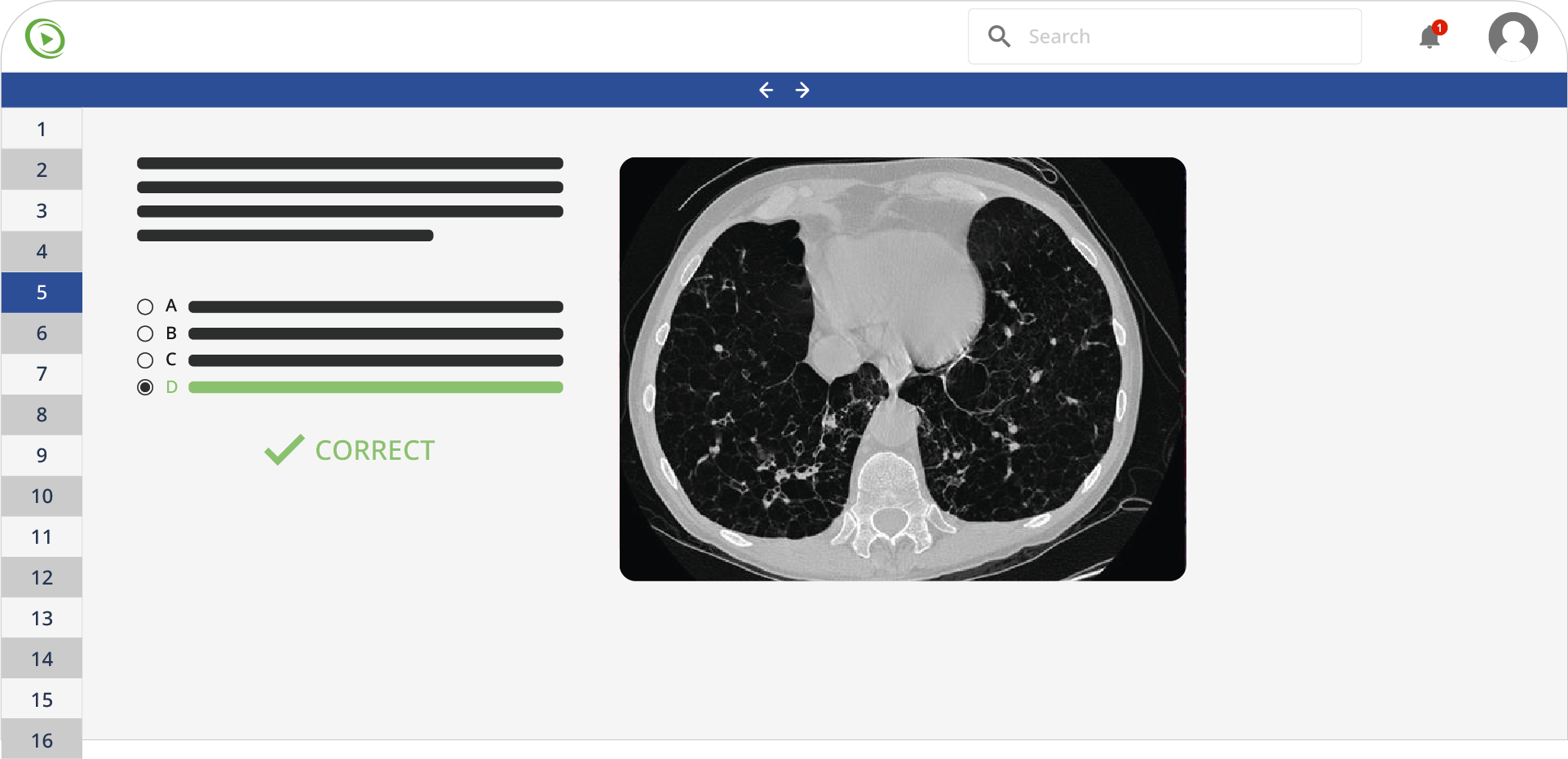Select answer option A
The height and width of the screenshot is (759, 1568).
[x=145, y=306]
